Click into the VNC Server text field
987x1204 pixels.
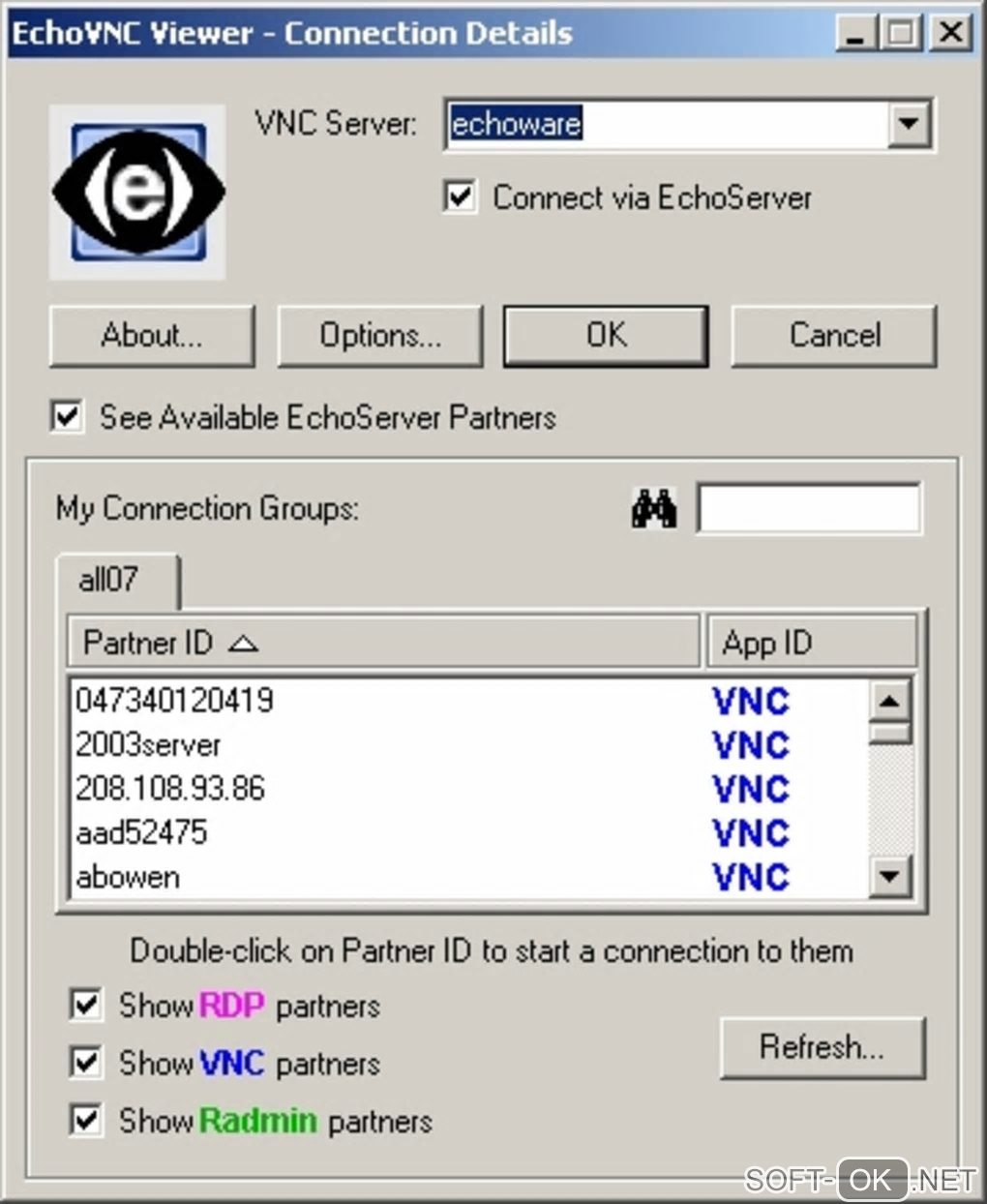667,124
